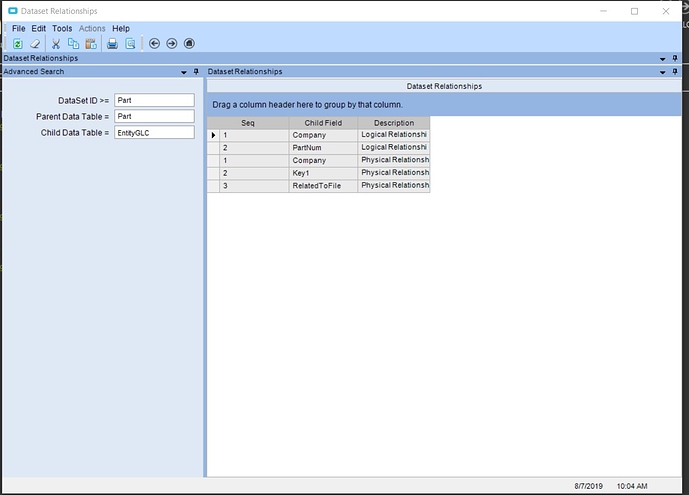
Task: Open the top Dataset Relationships bar dropdown arrow
Action: click(663, 59)
